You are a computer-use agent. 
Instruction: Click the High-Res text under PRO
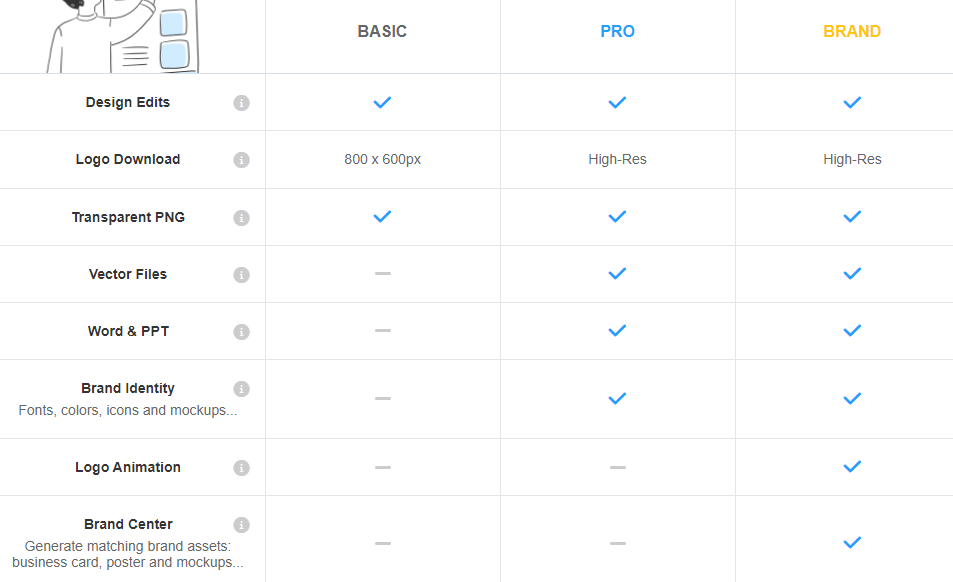click(x=618, y=159)
